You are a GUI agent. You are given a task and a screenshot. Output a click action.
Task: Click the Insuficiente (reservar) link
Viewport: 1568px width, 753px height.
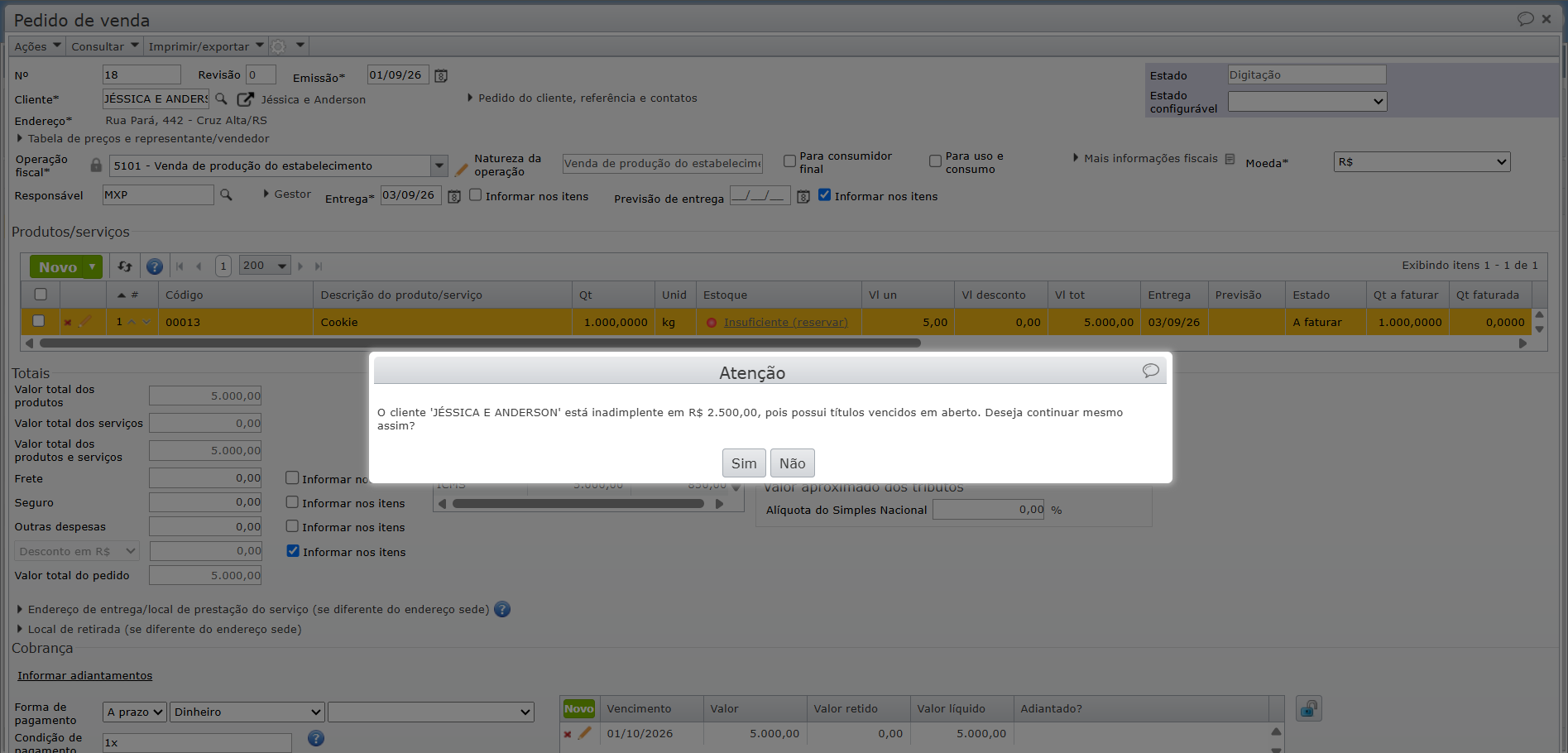coord(785,323)
